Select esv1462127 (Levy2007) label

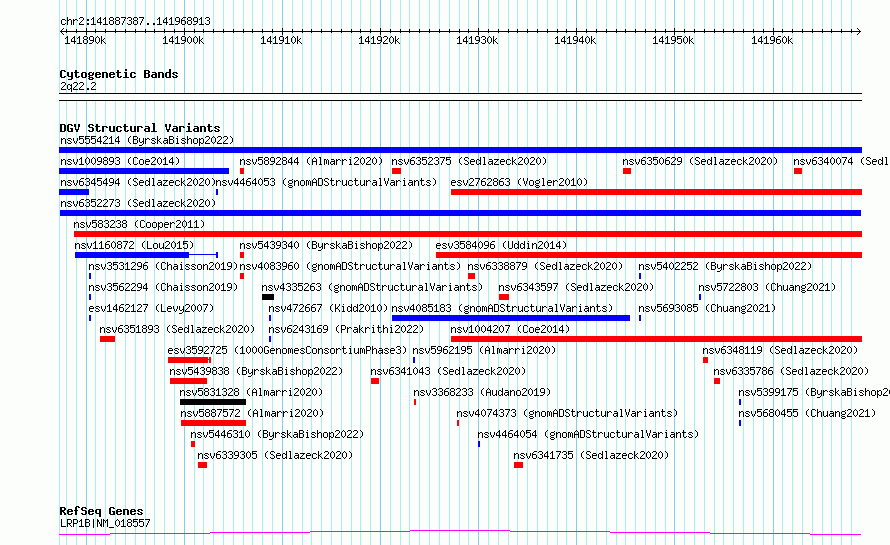[x=151, y=308]
